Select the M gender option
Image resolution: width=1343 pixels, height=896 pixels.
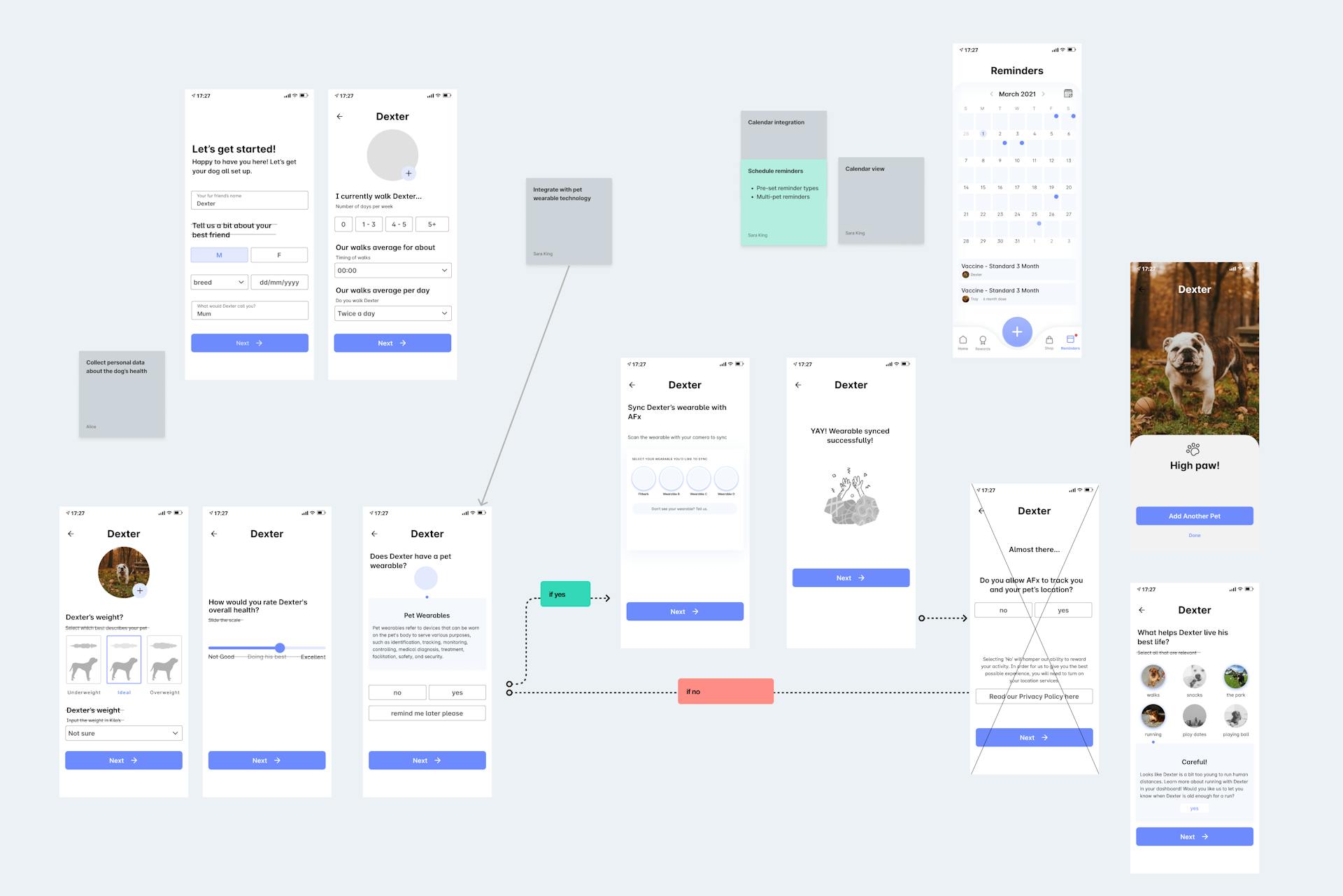click(219, 255)
